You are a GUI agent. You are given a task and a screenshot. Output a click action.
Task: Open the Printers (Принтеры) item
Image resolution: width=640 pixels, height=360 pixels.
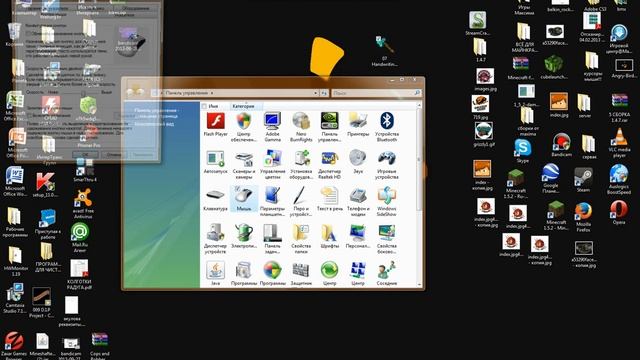[358, 124]
